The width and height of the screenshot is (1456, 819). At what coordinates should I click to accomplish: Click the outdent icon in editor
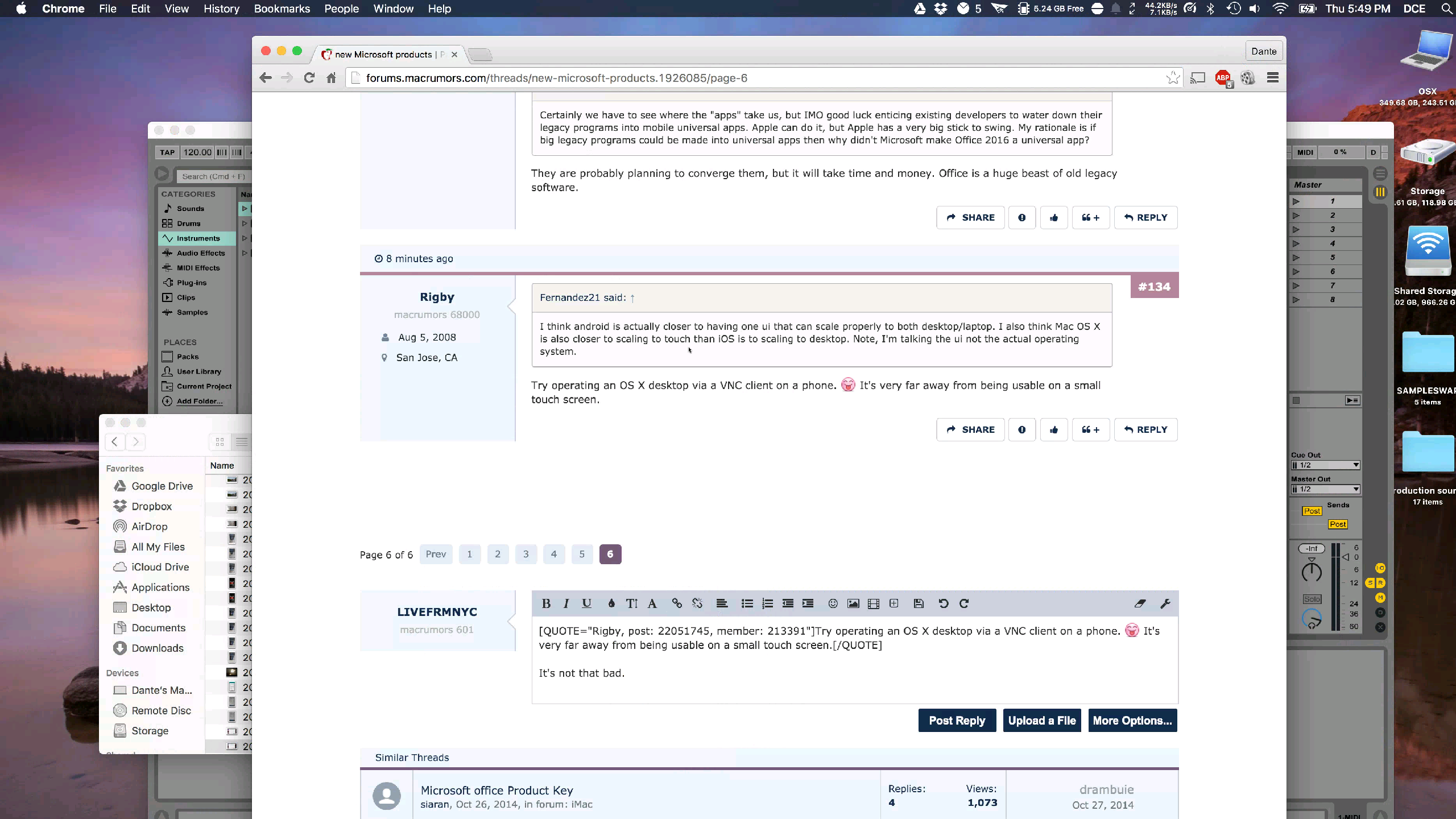tap(788, 603)
